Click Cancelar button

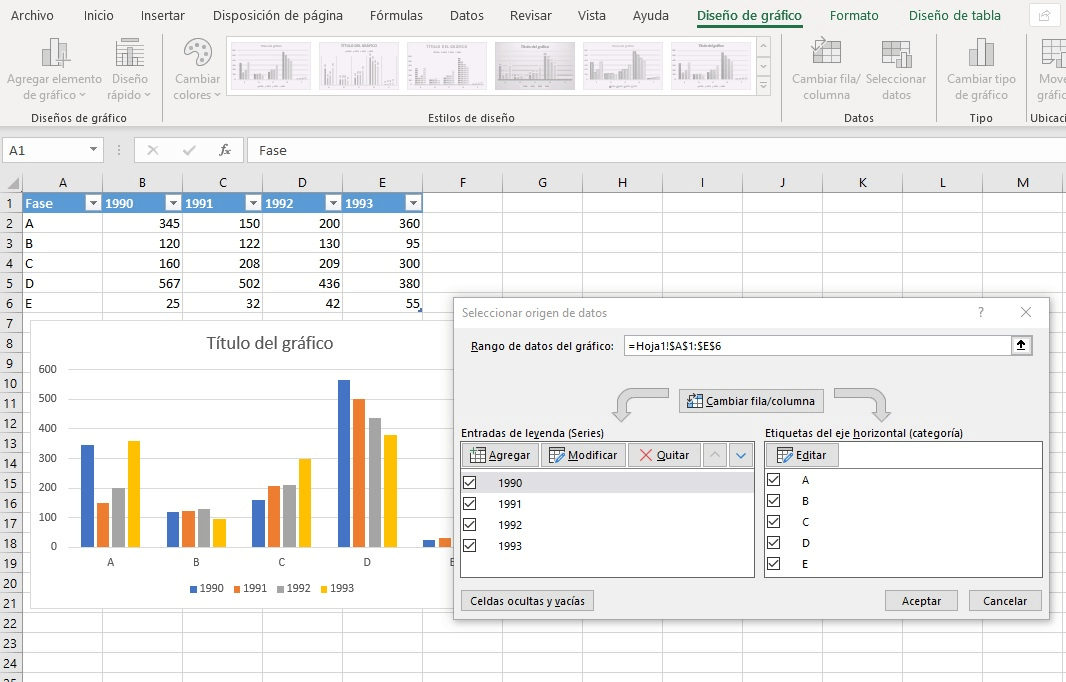tap(1004, 600)
